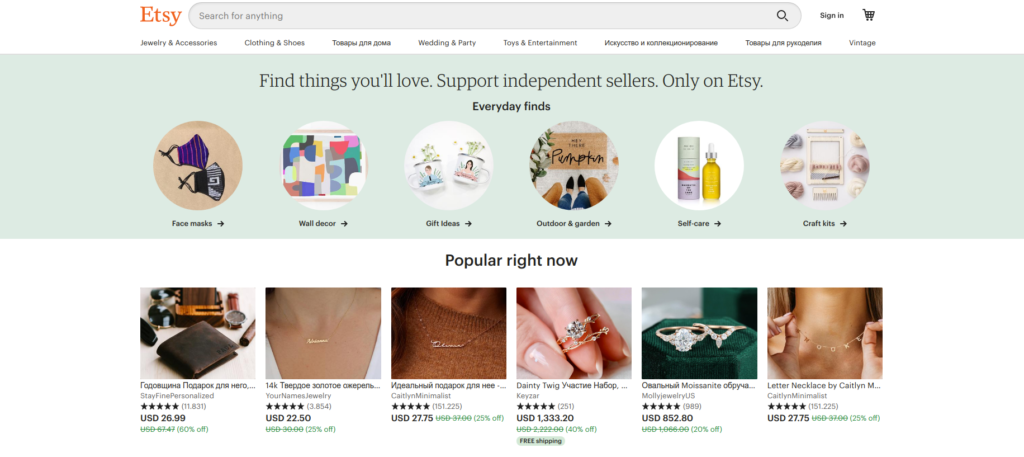Viewport: 1024px width, 457px height.
Task: Open the Craft kits category circle
Action: click(x=824, y=165)
